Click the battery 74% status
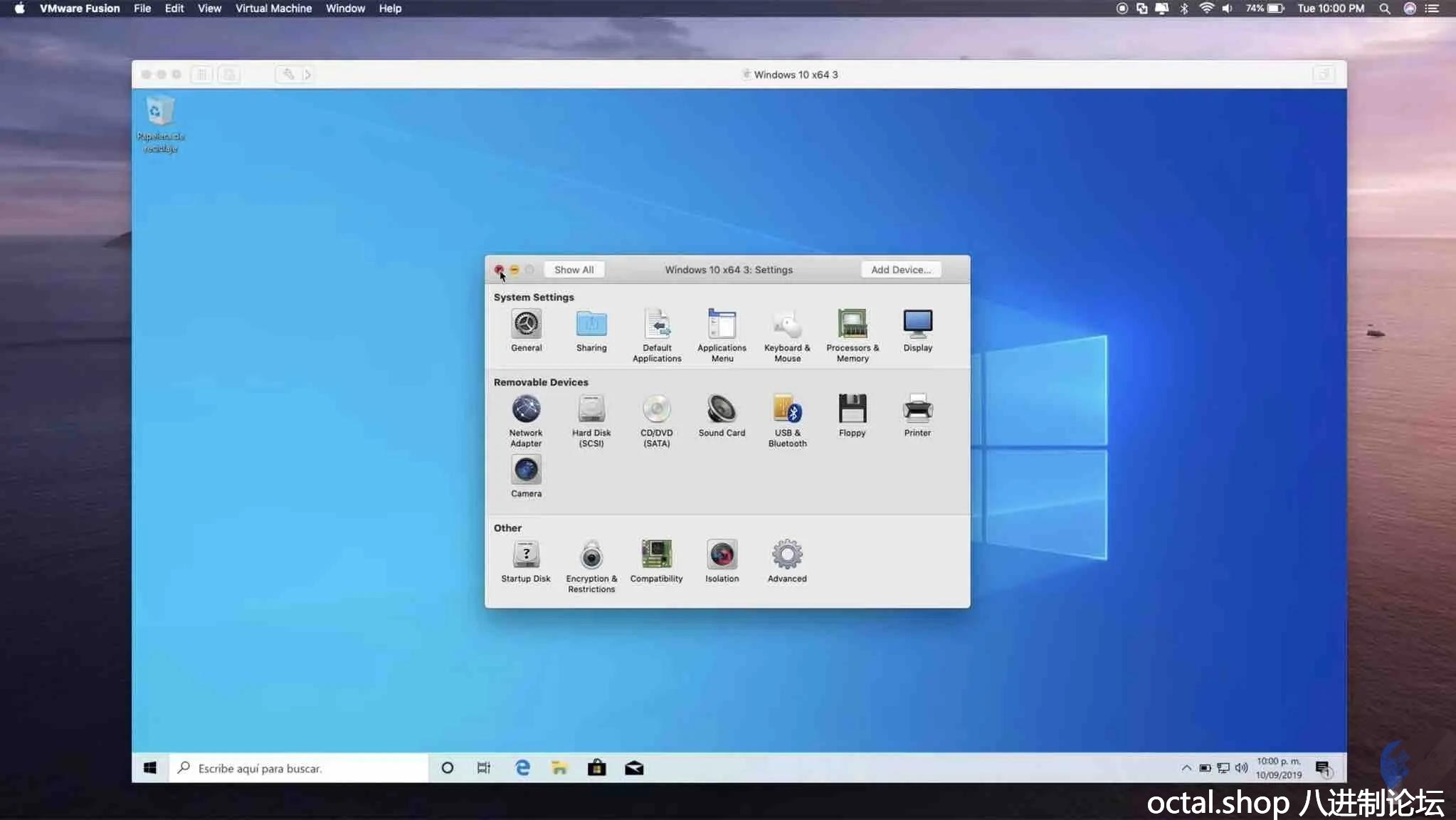 click(x=1265, y=9)
